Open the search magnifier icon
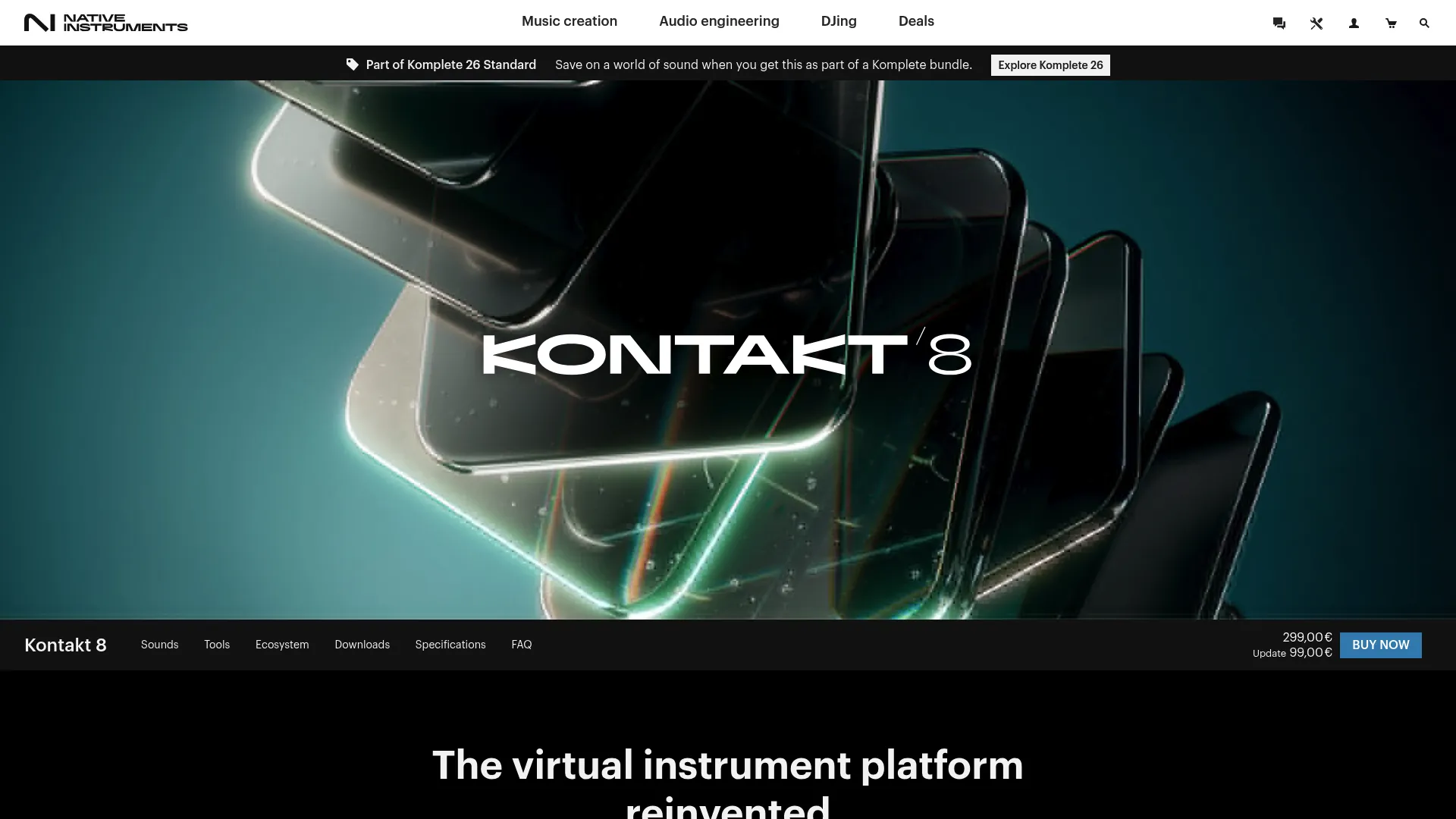Screen dimensions: 1456x819 tap(1424, 24)
